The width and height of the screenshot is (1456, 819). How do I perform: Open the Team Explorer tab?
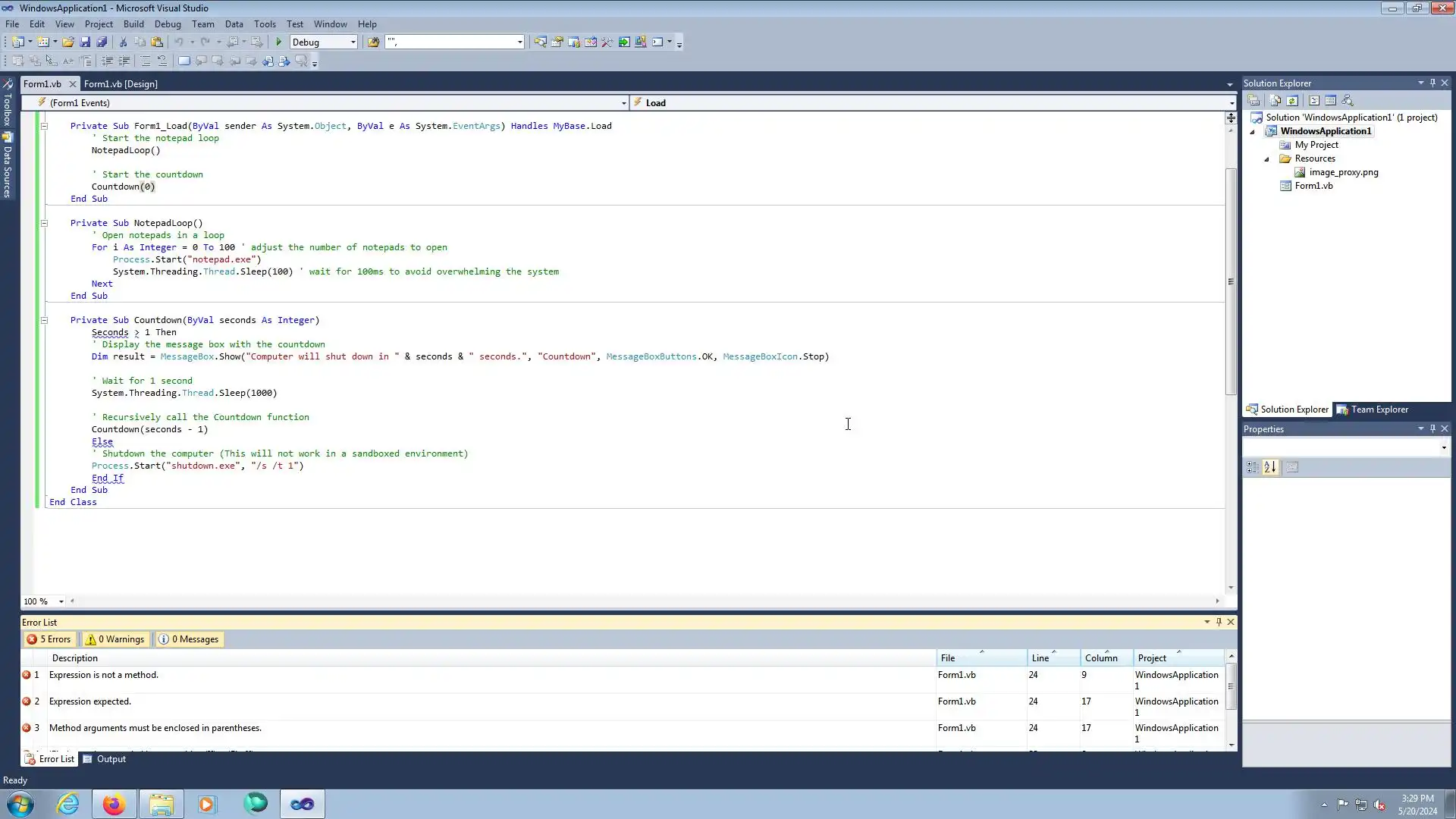click(1373, 409)
